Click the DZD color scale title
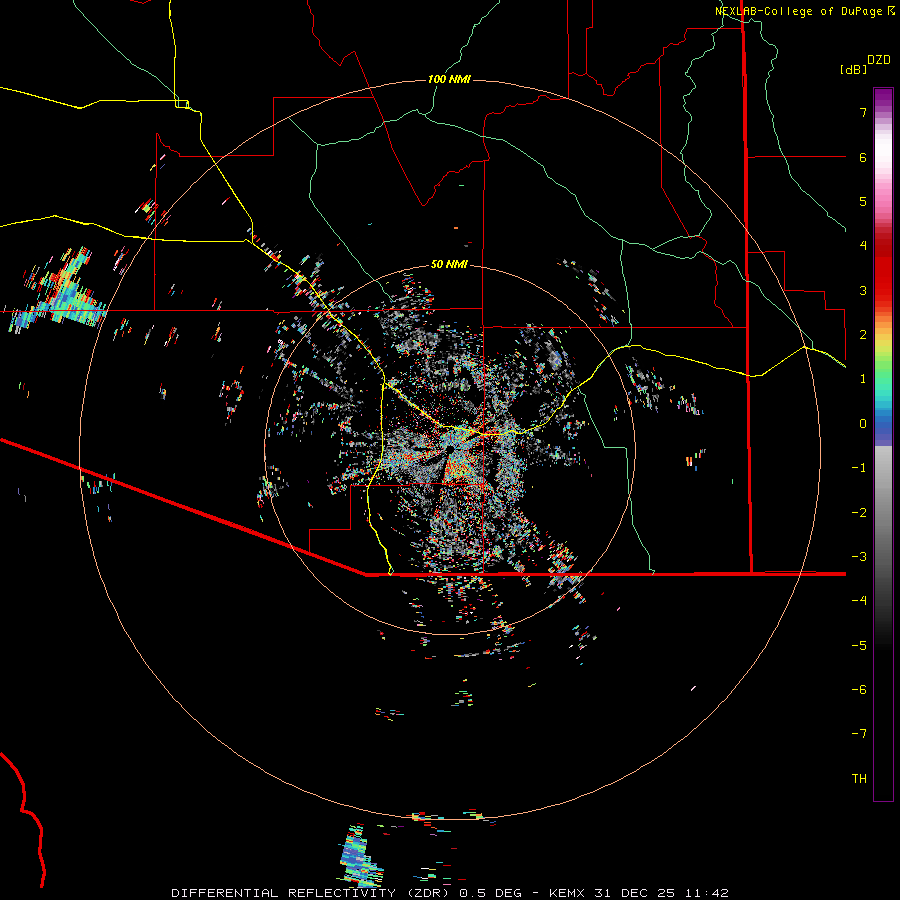The width and height of the screenshot is (900, 900). (x=879, y=60)
